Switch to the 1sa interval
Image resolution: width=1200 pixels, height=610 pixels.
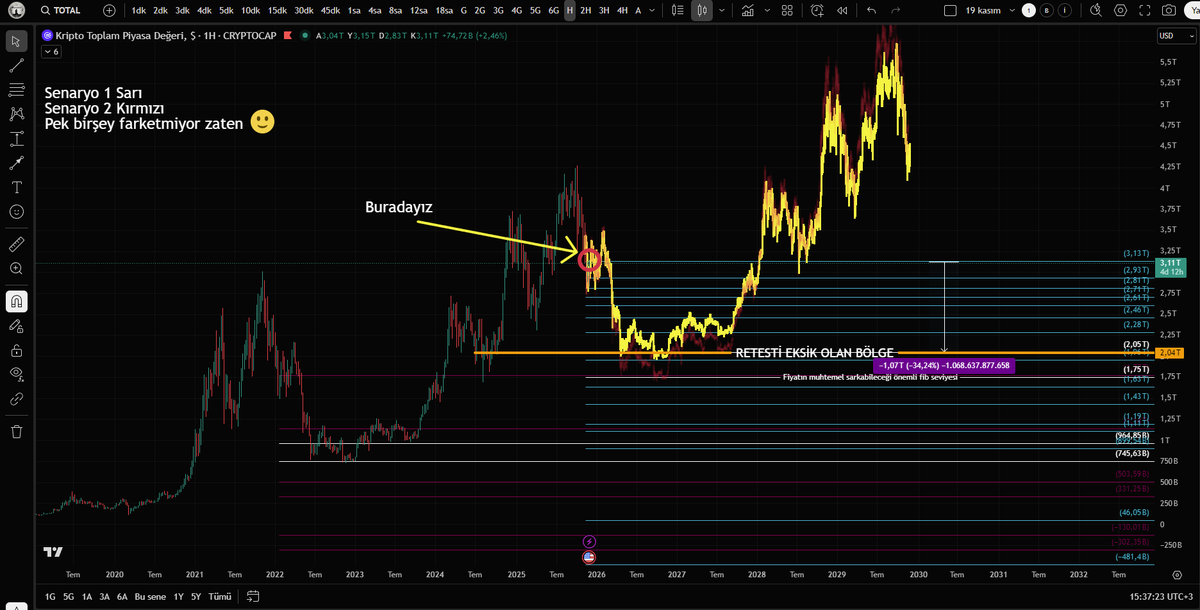[x=354, y=10]
